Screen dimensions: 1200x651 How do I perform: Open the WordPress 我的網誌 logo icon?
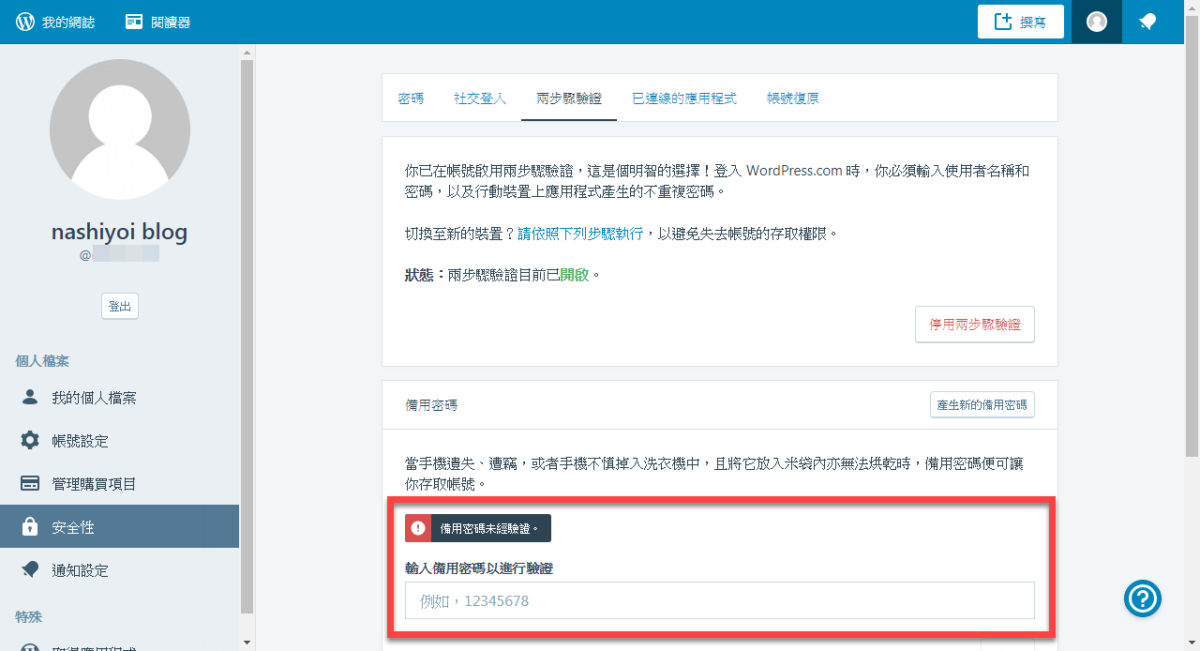(x=25, y=22)
